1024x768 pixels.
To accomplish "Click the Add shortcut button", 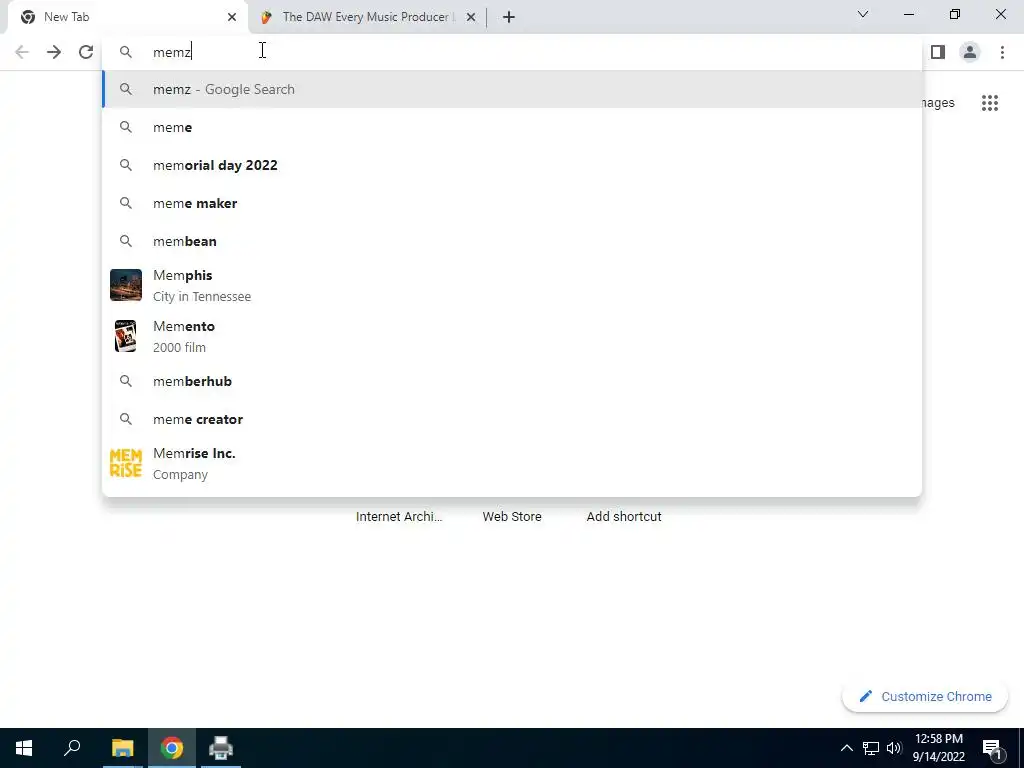I will pyautogui.click(x=624, y=517).
